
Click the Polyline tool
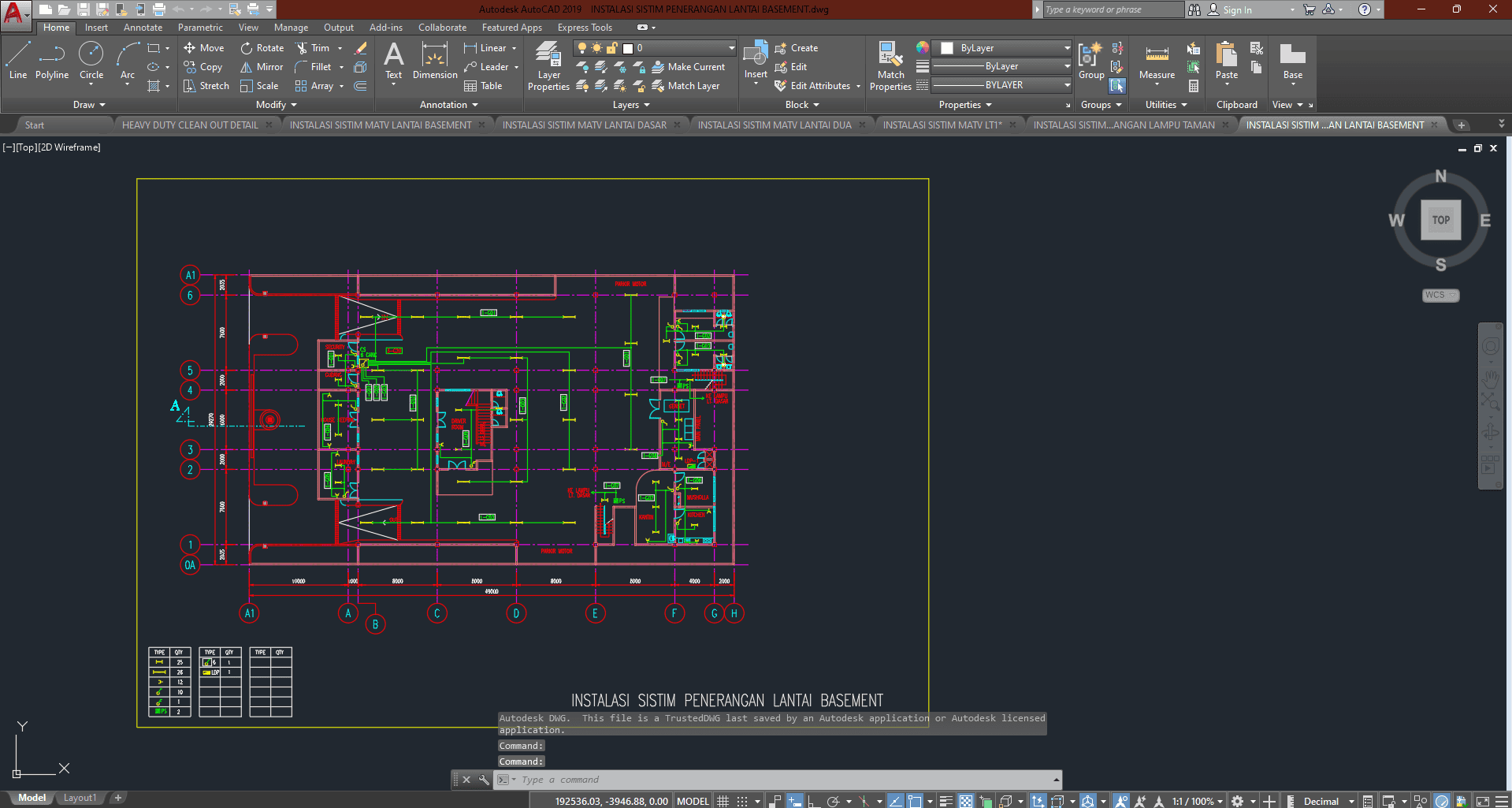52,61
